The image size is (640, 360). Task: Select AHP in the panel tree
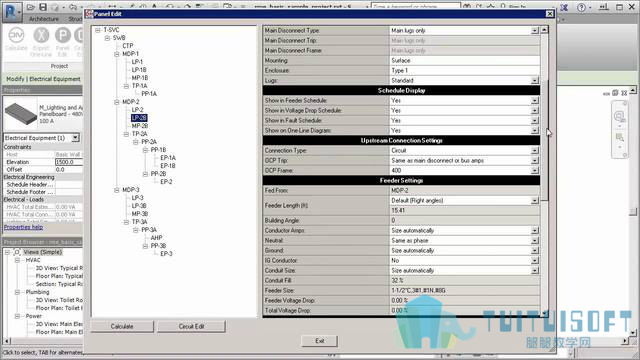(156, 238)
